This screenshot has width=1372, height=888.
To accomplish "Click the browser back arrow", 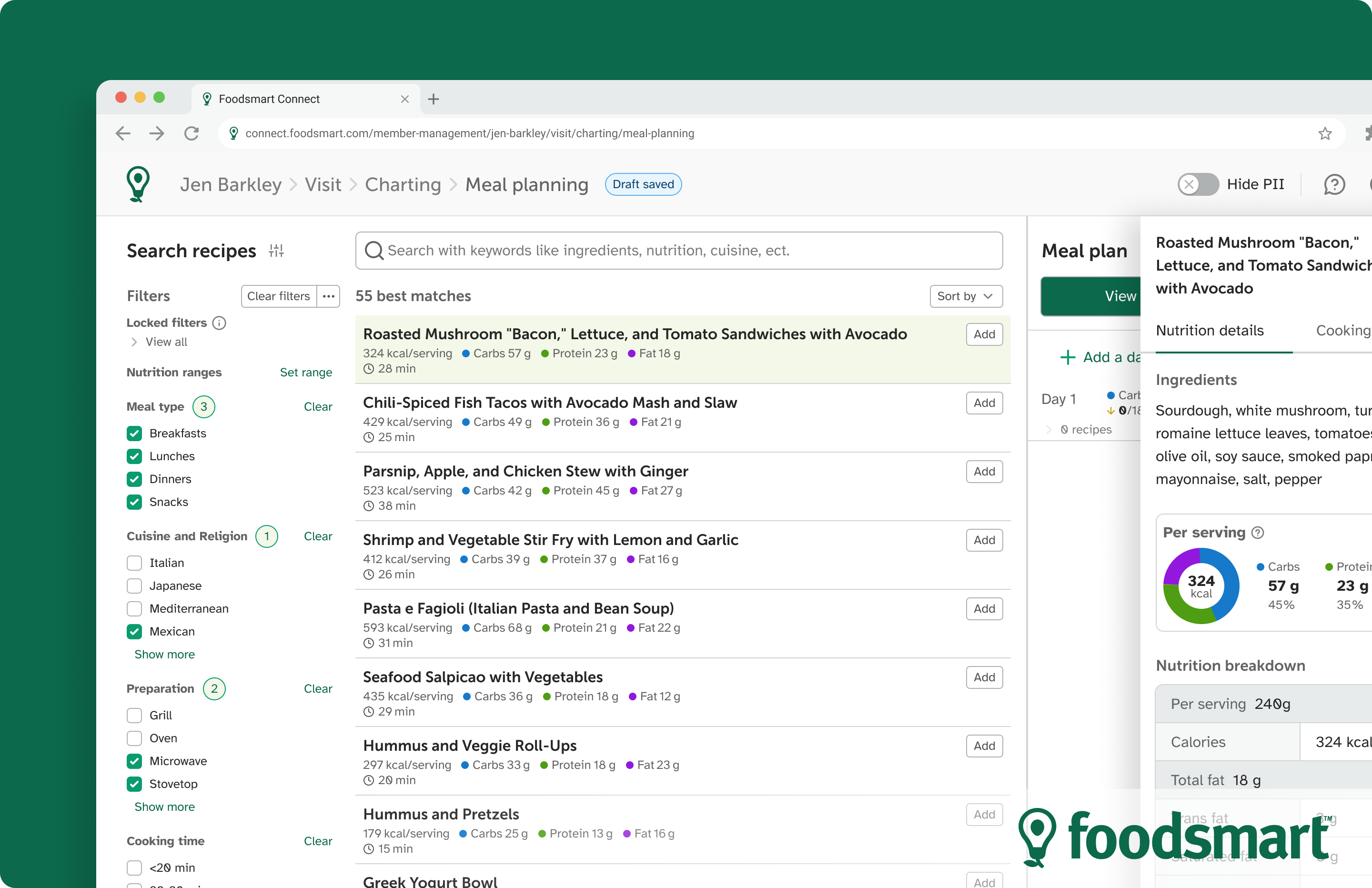I will pyautogui.click(x=123, y=134).
